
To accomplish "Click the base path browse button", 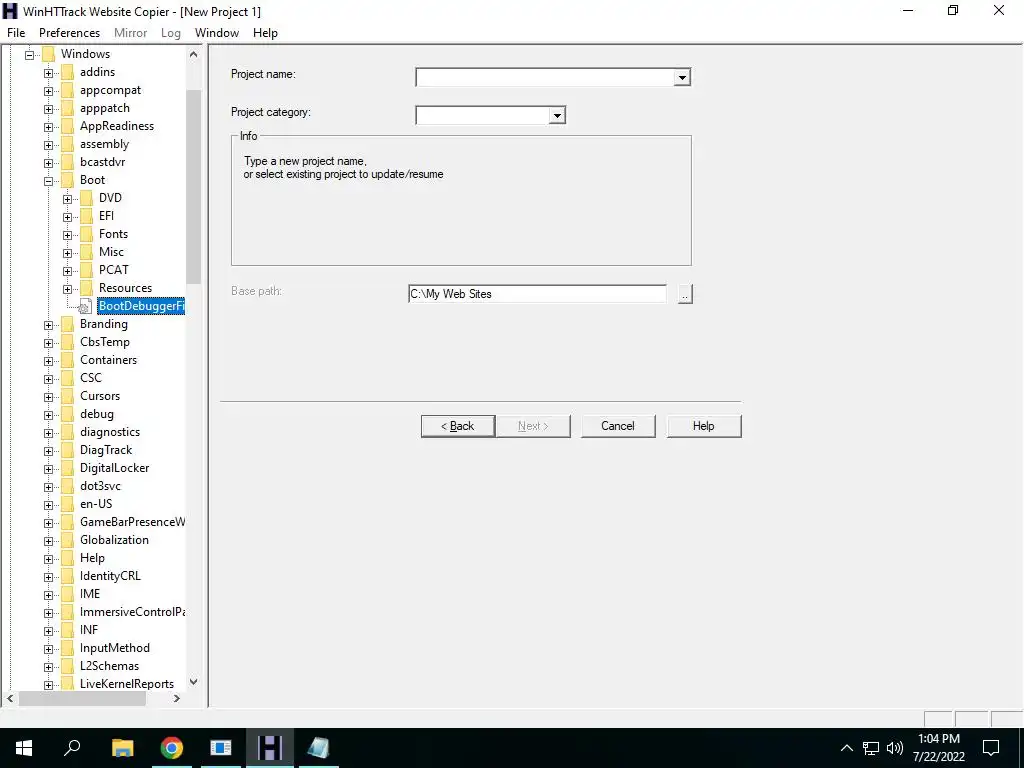I will click(x=685, y=295).
